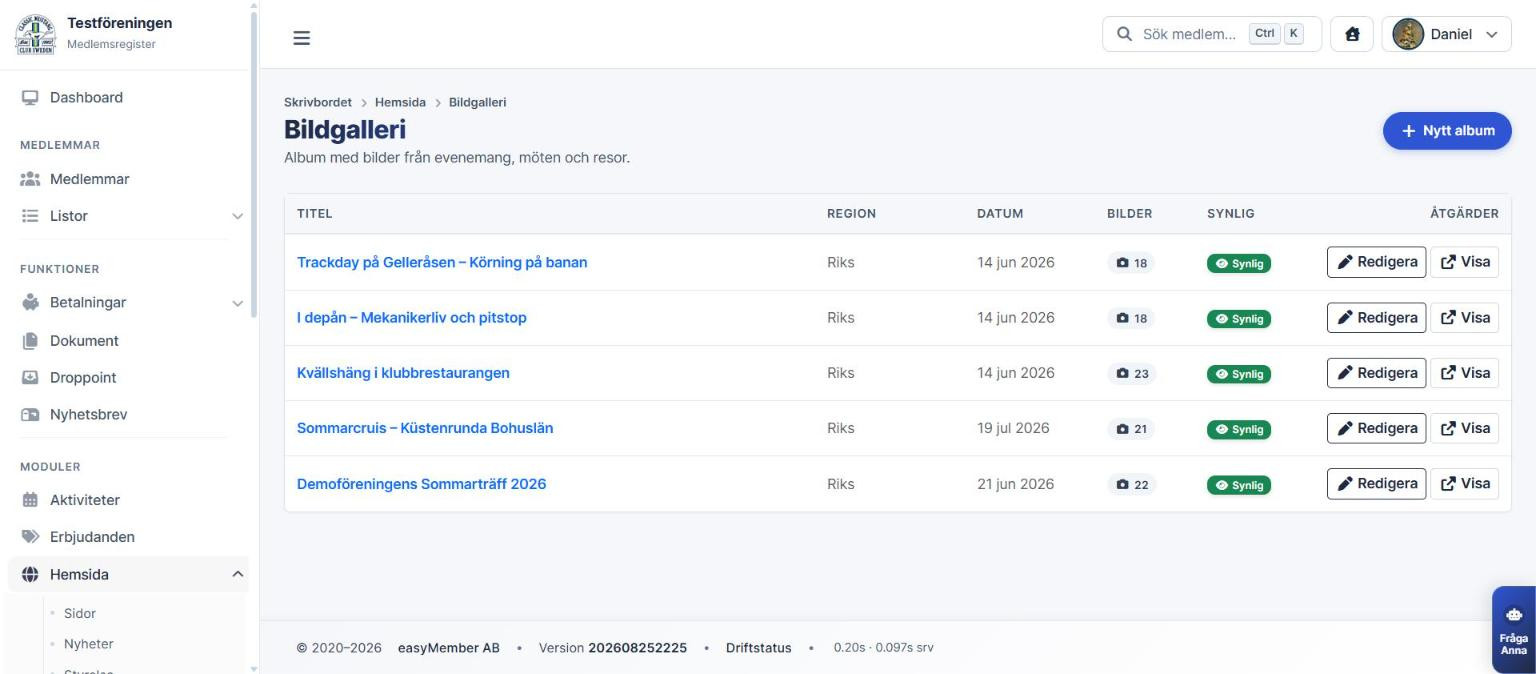The width and height of the screenshot is (1536, 674).
Task: Expand the Listor submenu chevron
Action: click(237, 216)
